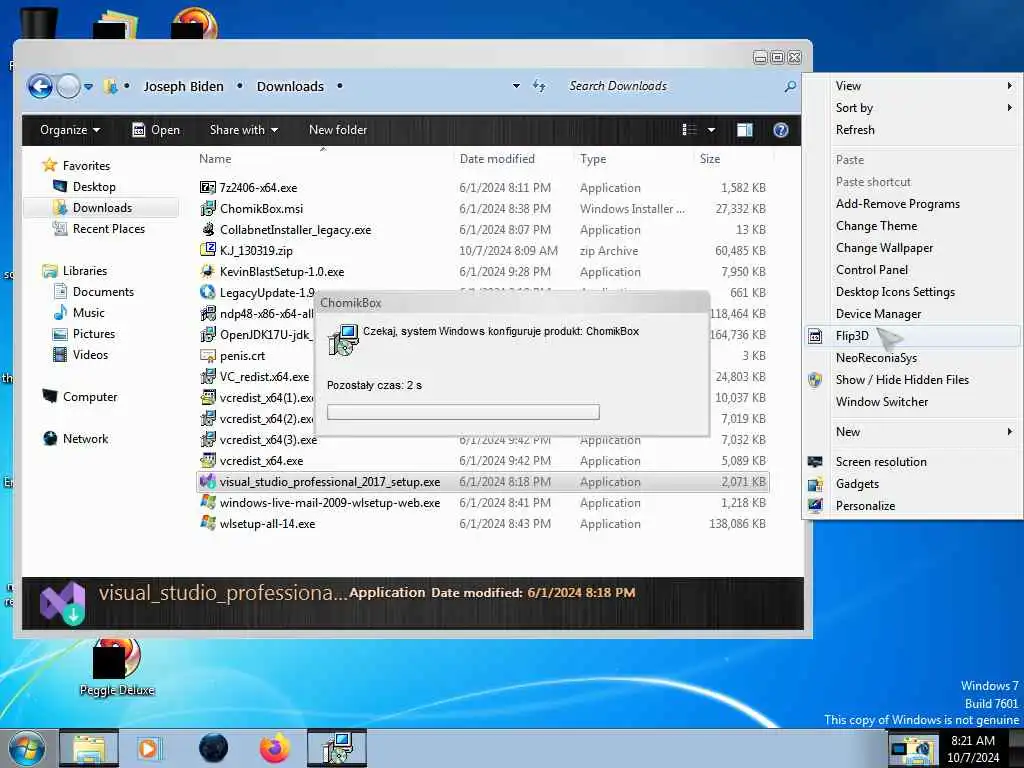The width and height of the screenshot is (1024, 768).
Task: Select the visual_studio_professional_2017_setup.exe icon
Action: click(x=207, y=481)
